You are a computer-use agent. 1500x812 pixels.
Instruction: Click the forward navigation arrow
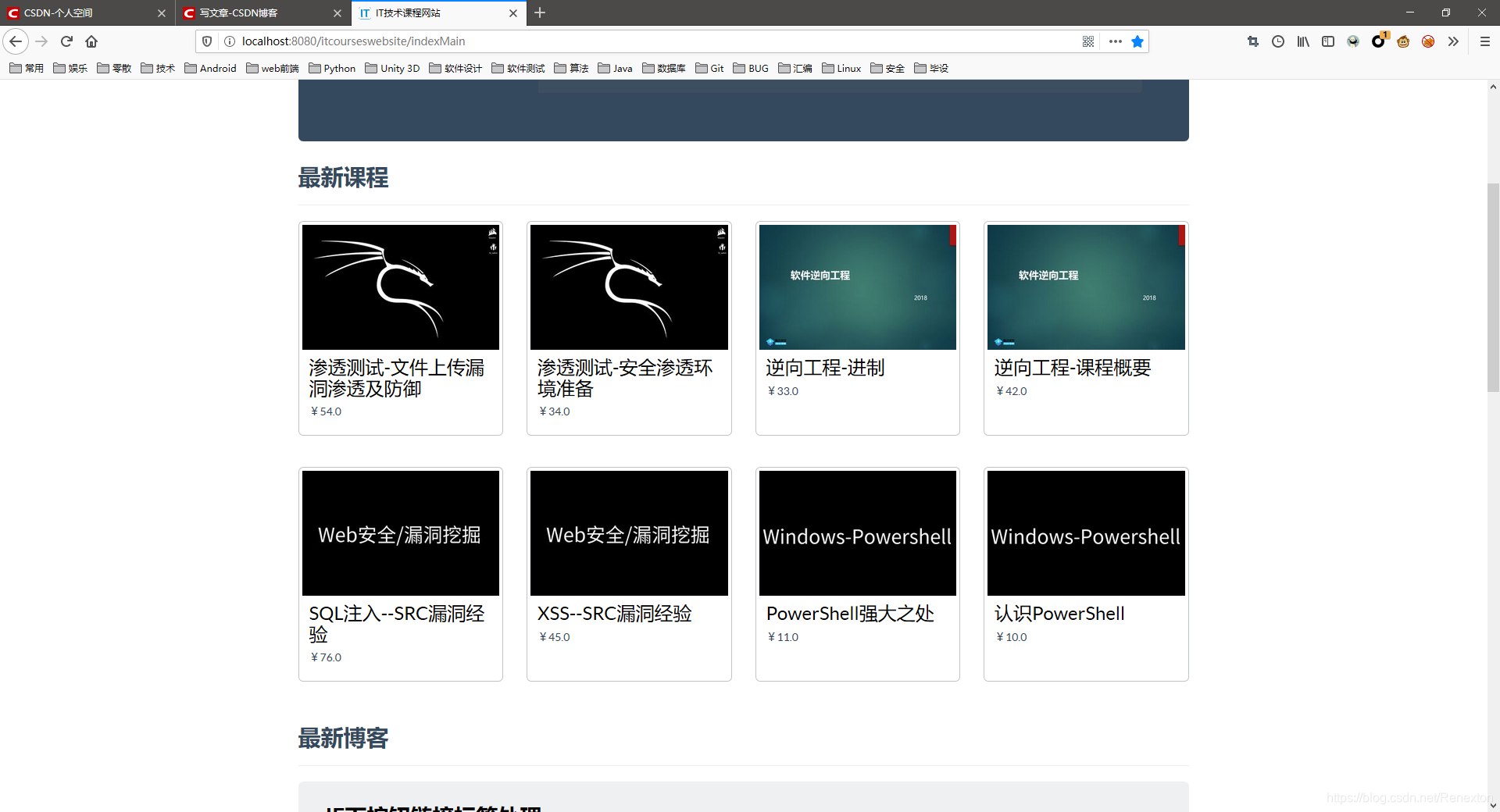[x=42, y=41]
